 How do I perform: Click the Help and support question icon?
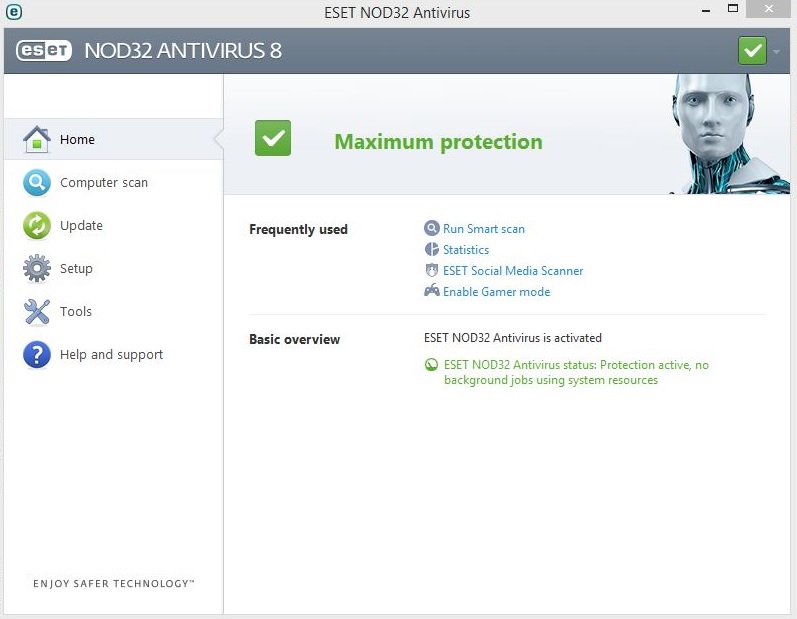[x=37, y=355]
